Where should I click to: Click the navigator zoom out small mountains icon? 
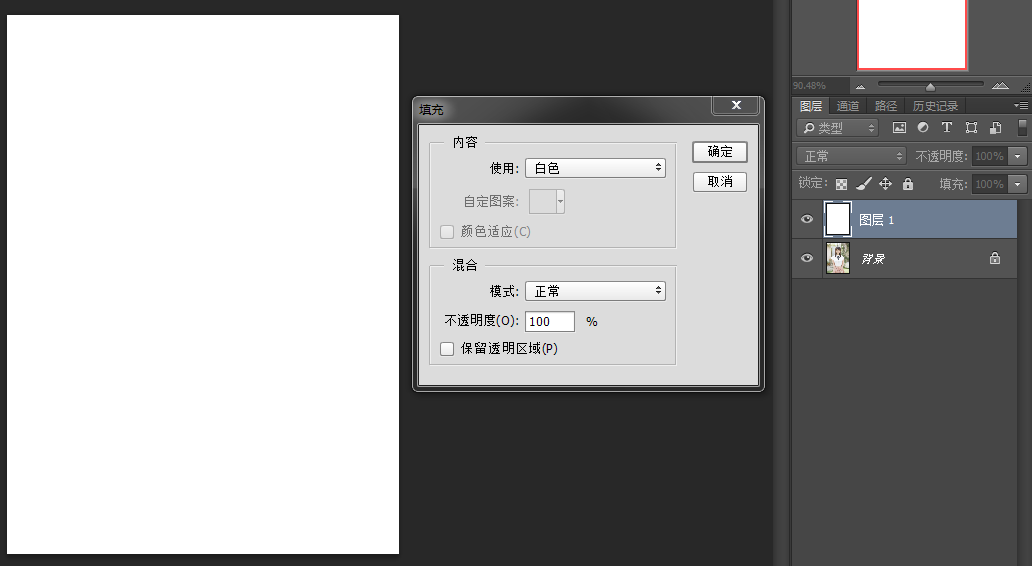tap(860, 86)
